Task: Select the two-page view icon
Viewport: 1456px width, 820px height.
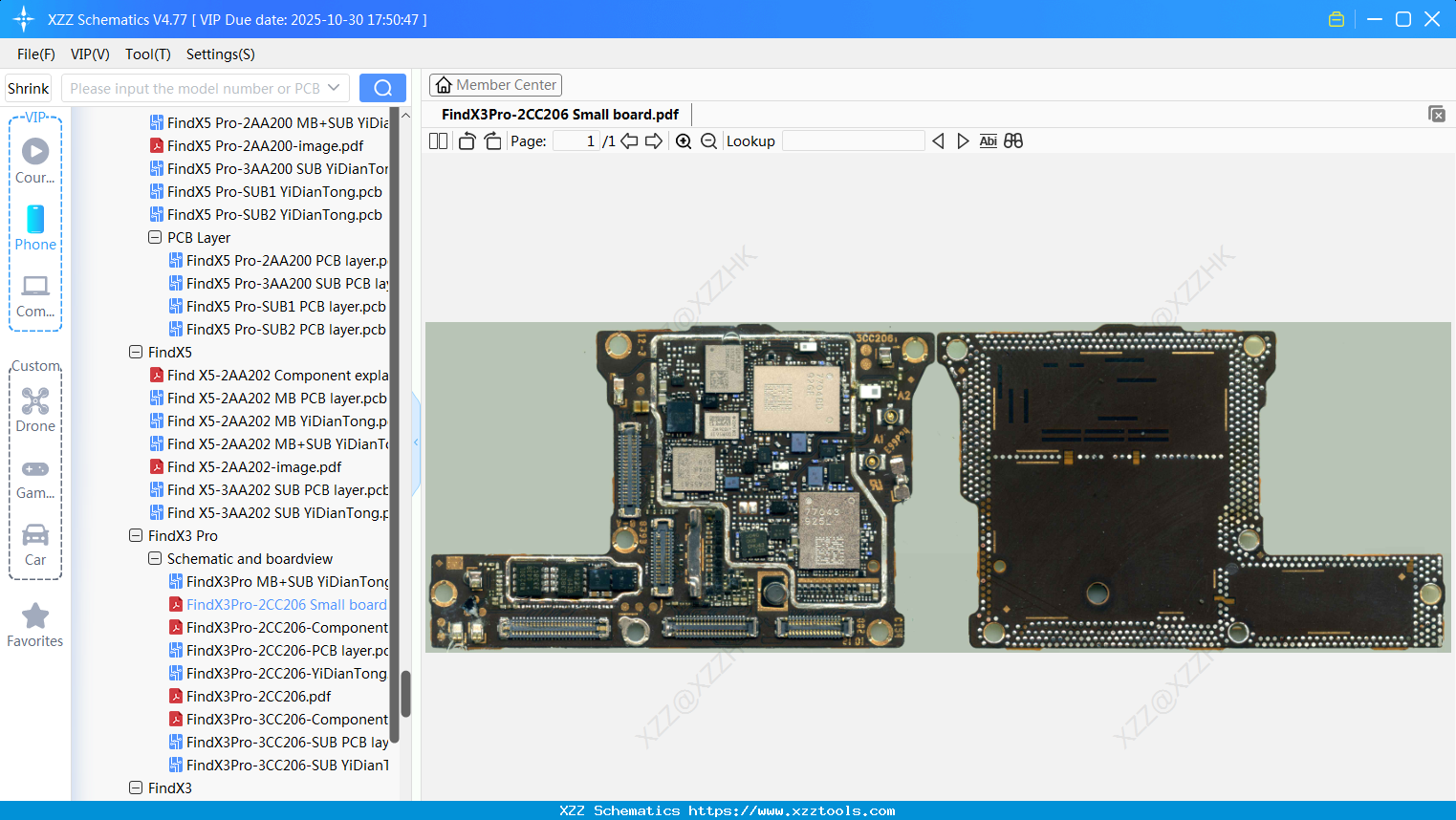Action: click(437, 140)
